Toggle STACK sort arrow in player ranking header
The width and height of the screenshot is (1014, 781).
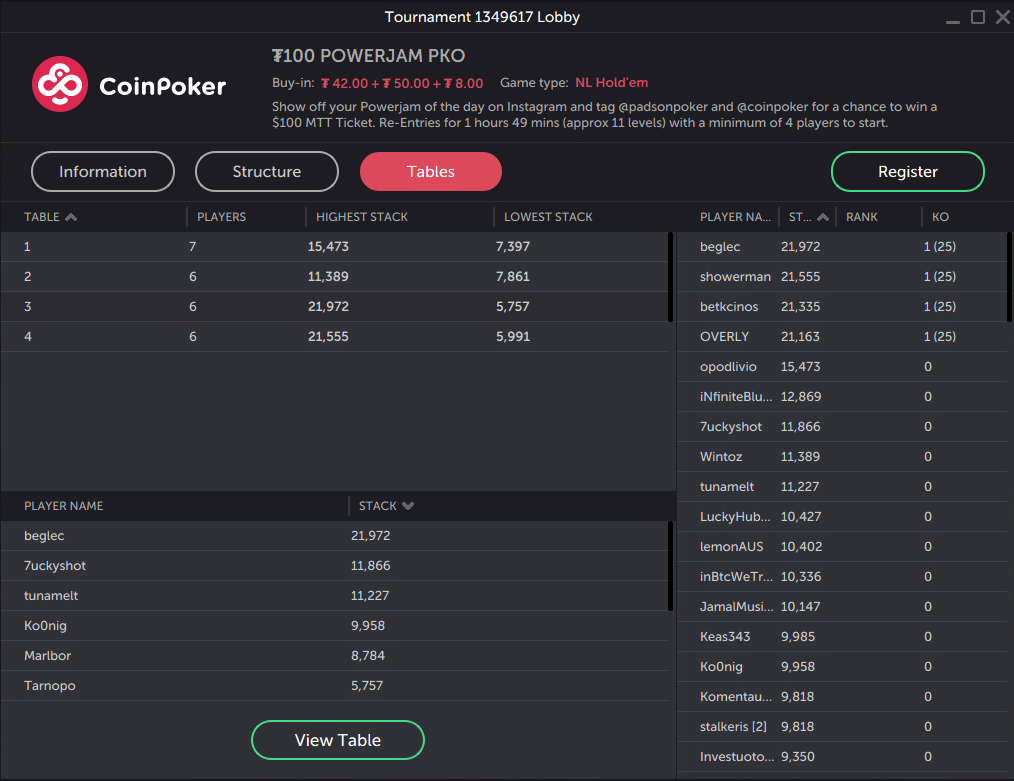click(x=823, y=217)
